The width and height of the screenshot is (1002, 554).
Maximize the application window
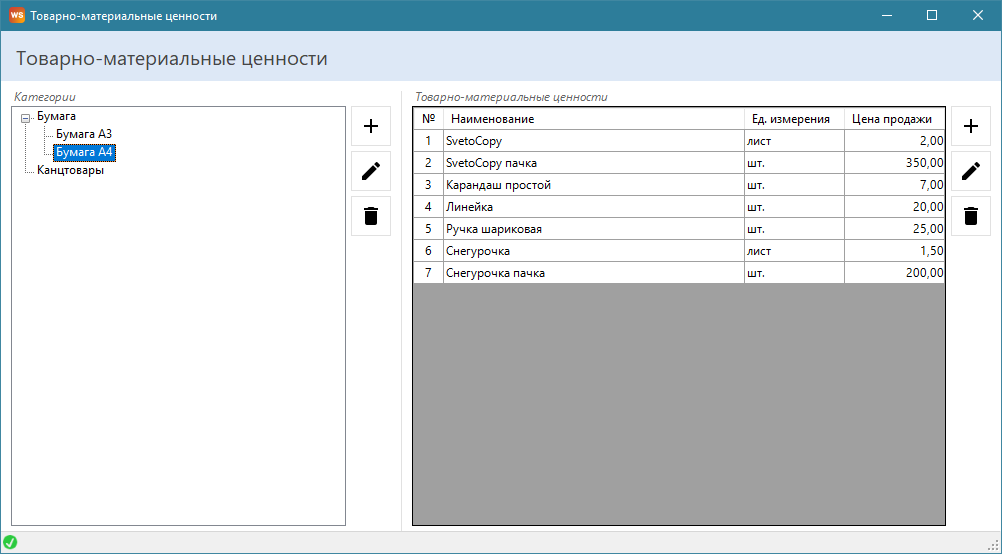pyautogui.click(x=932, y=15)
